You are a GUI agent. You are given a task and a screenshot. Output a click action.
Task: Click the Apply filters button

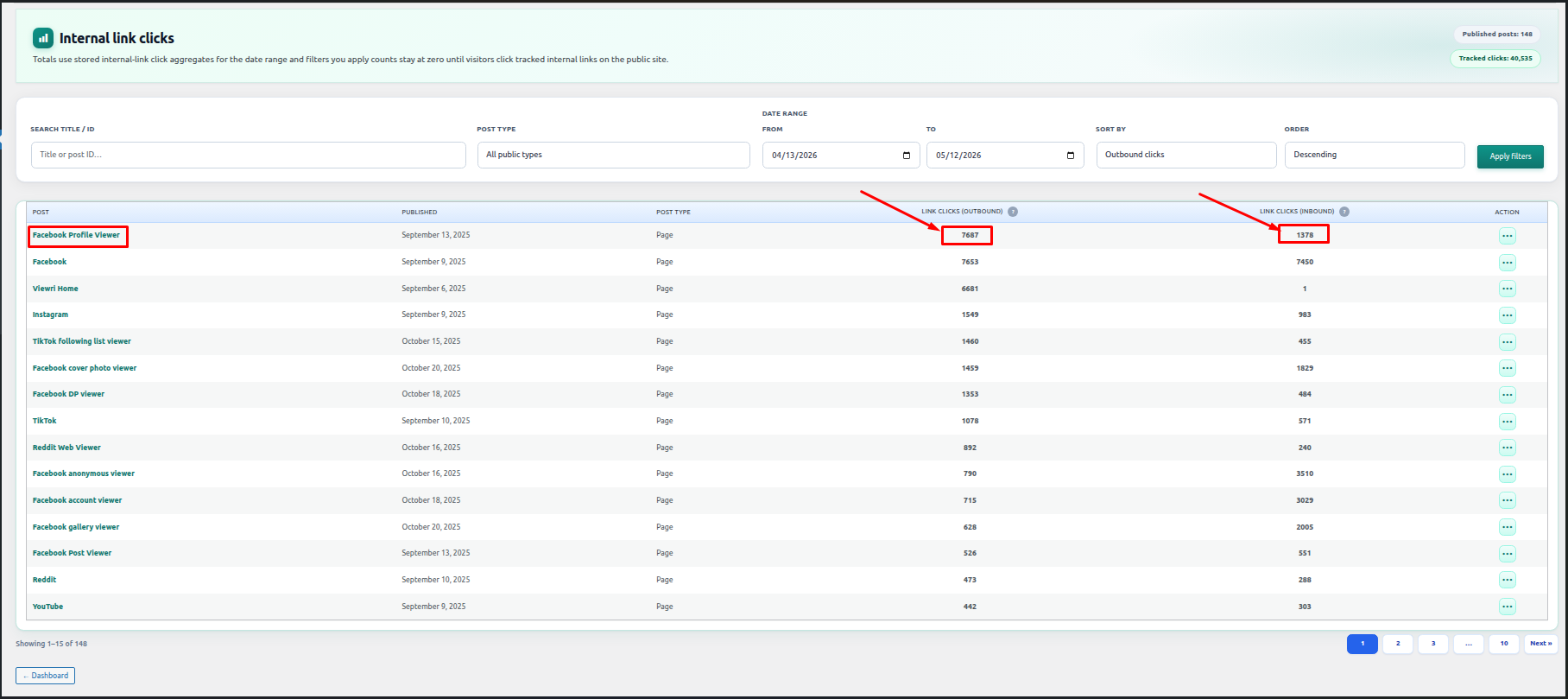click(x=1510, y=156)
